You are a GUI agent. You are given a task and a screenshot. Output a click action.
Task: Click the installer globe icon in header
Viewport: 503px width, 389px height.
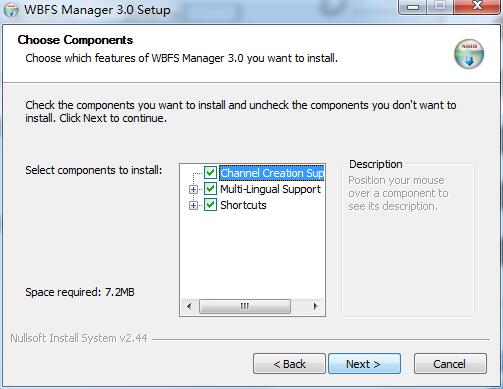(469, 54)
